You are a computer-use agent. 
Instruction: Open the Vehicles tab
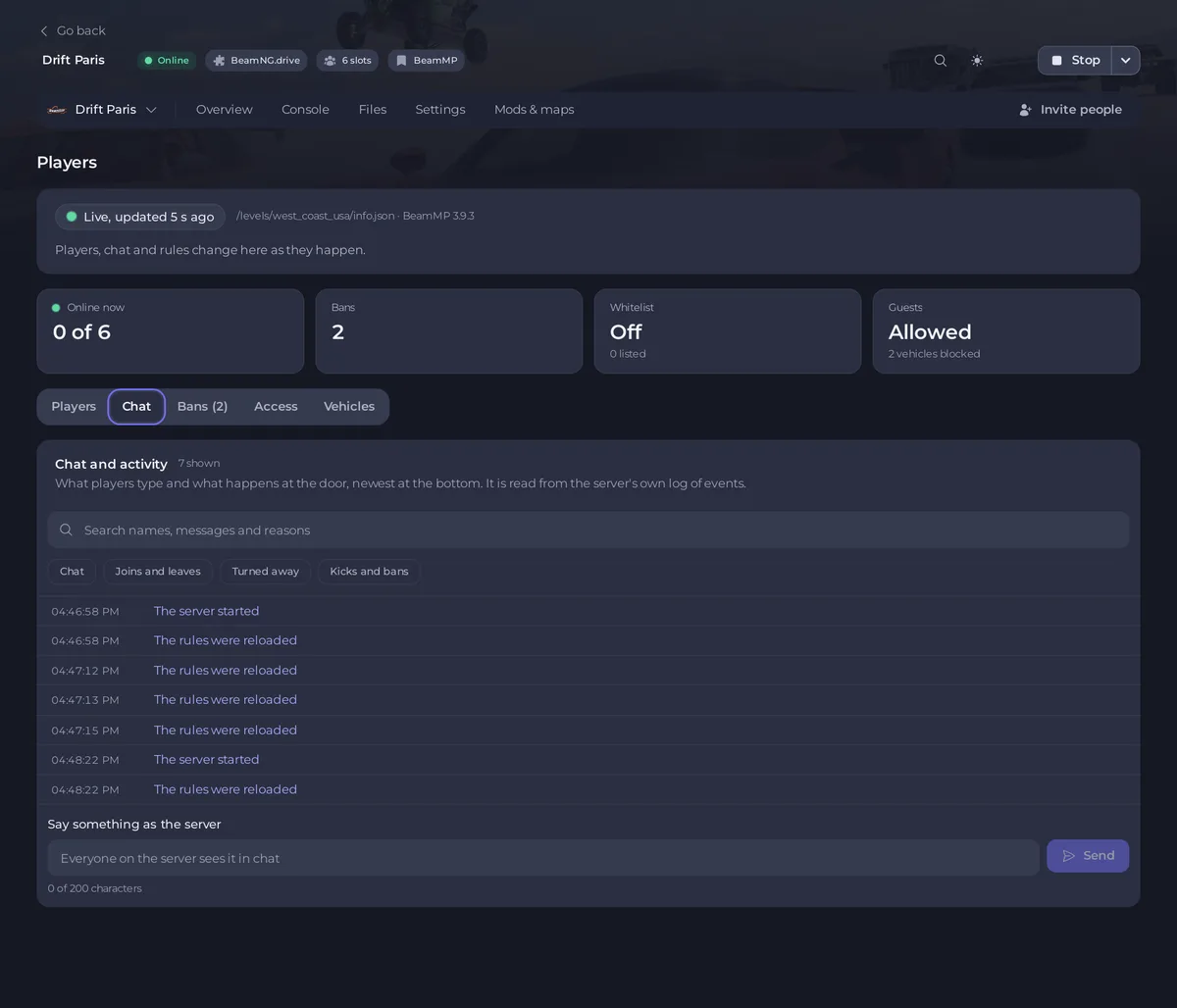[349, 407]
